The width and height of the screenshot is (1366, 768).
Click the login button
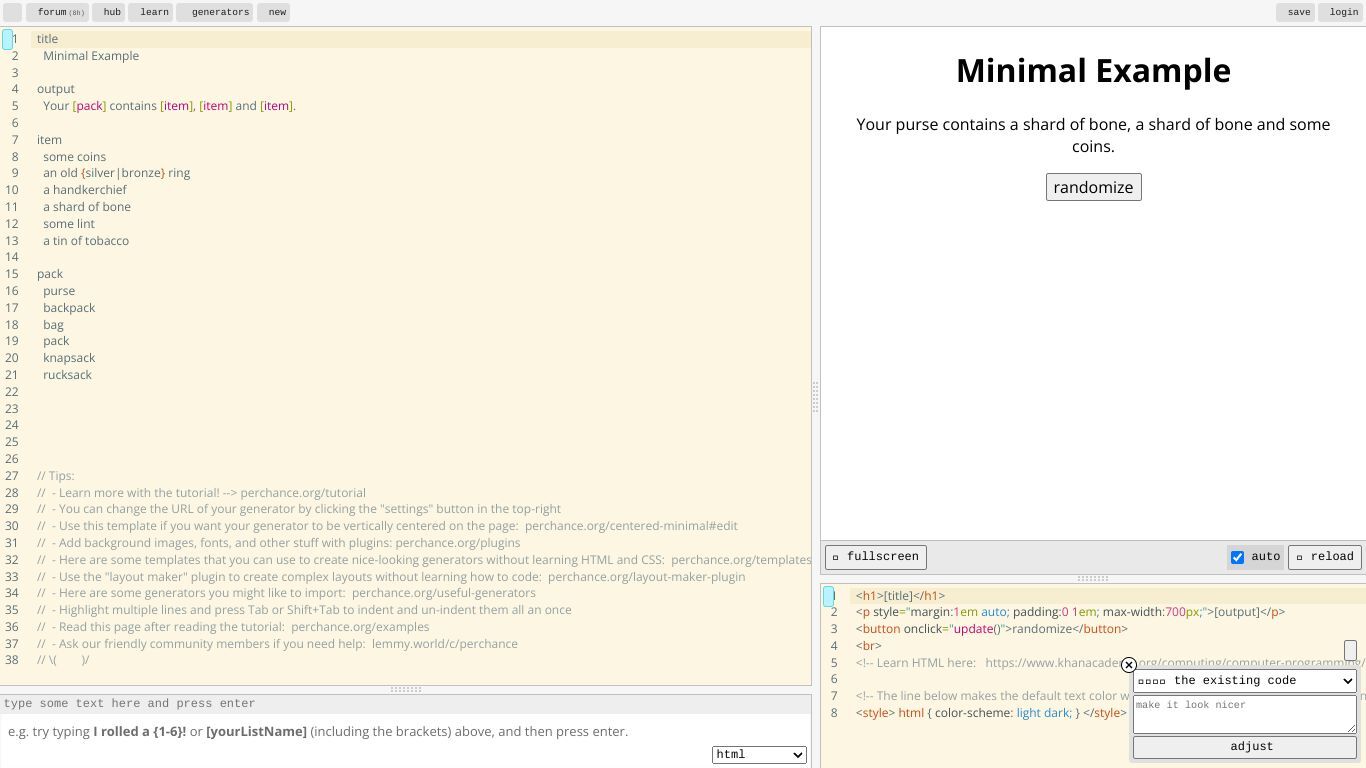tap(1340, 12)
